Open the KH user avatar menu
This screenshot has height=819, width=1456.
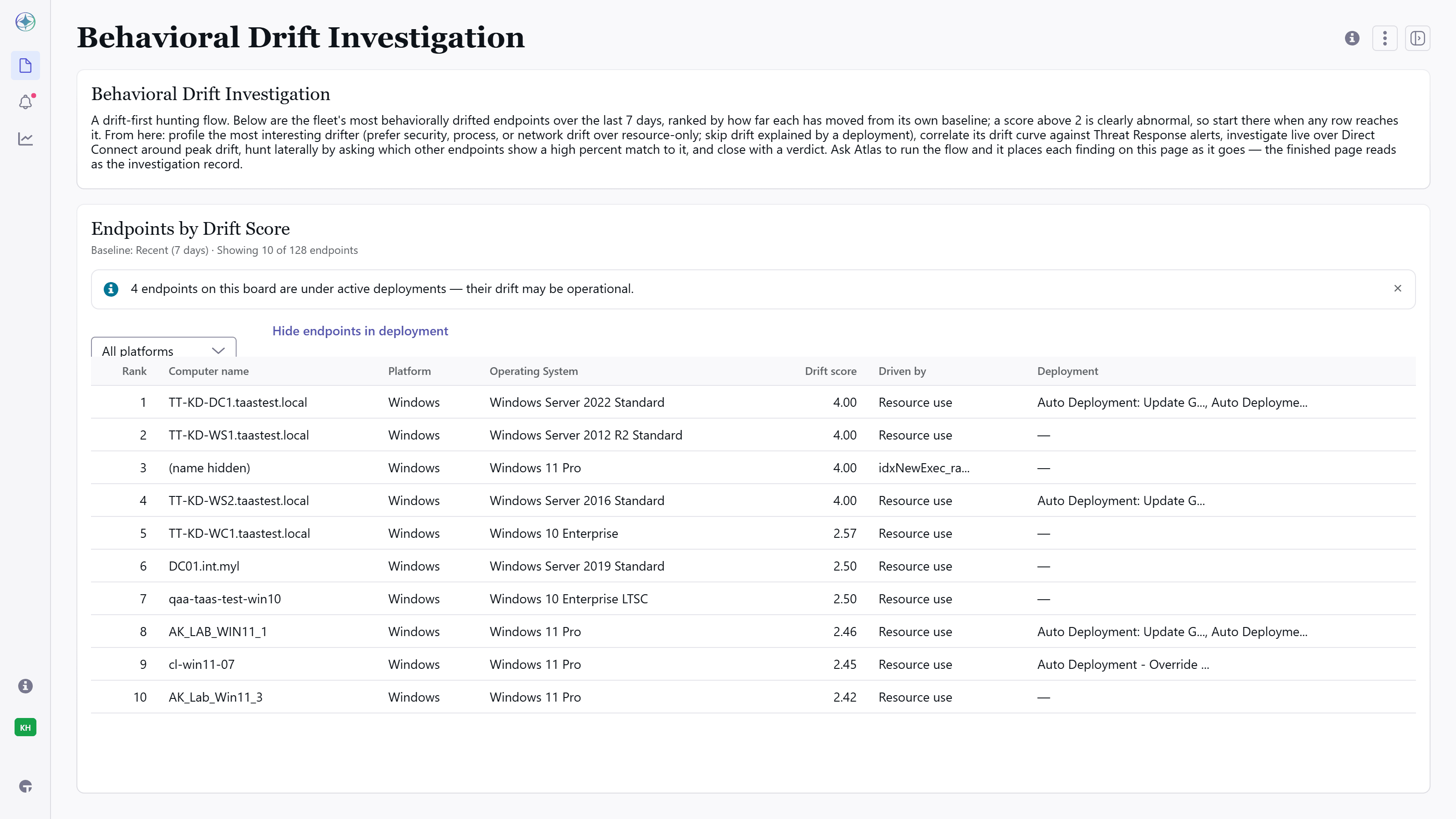coord(25,728)
